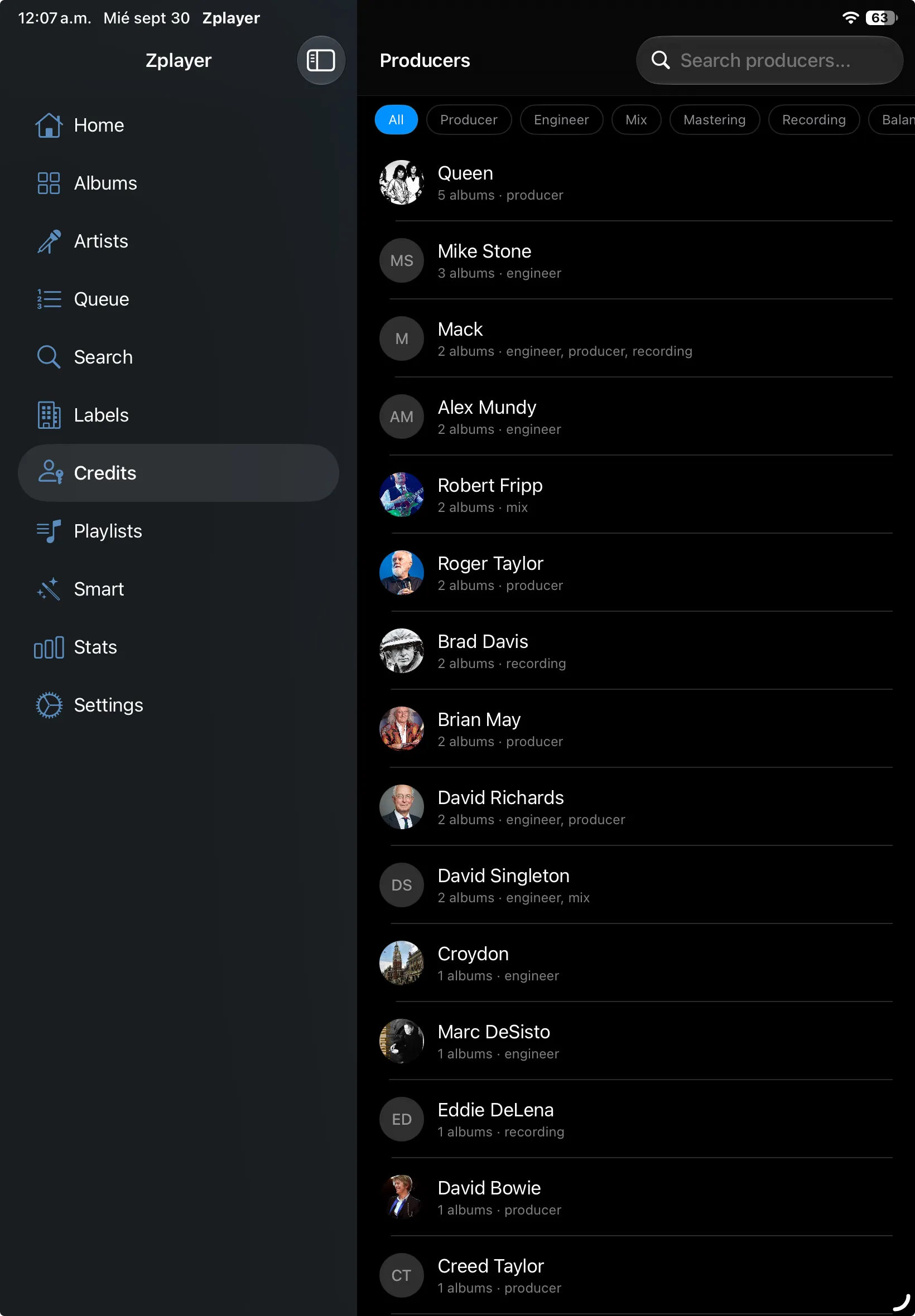Viewport: 915px width, 1316px height.
Task: Select the Smart wand icon
Action: (x=49, y=589)
